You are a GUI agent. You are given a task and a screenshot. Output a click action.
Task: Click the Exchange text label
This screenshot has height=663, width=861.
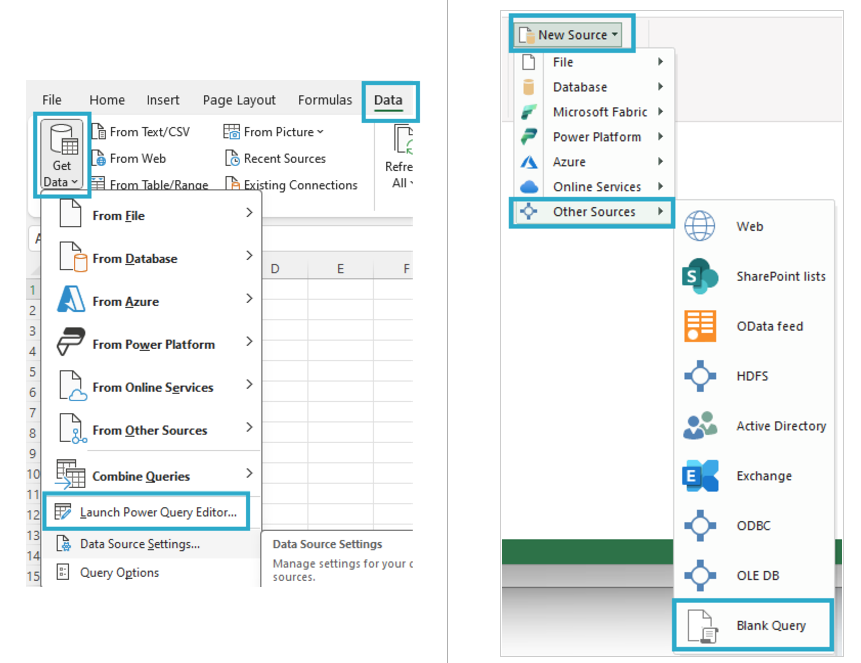[764, 476]
